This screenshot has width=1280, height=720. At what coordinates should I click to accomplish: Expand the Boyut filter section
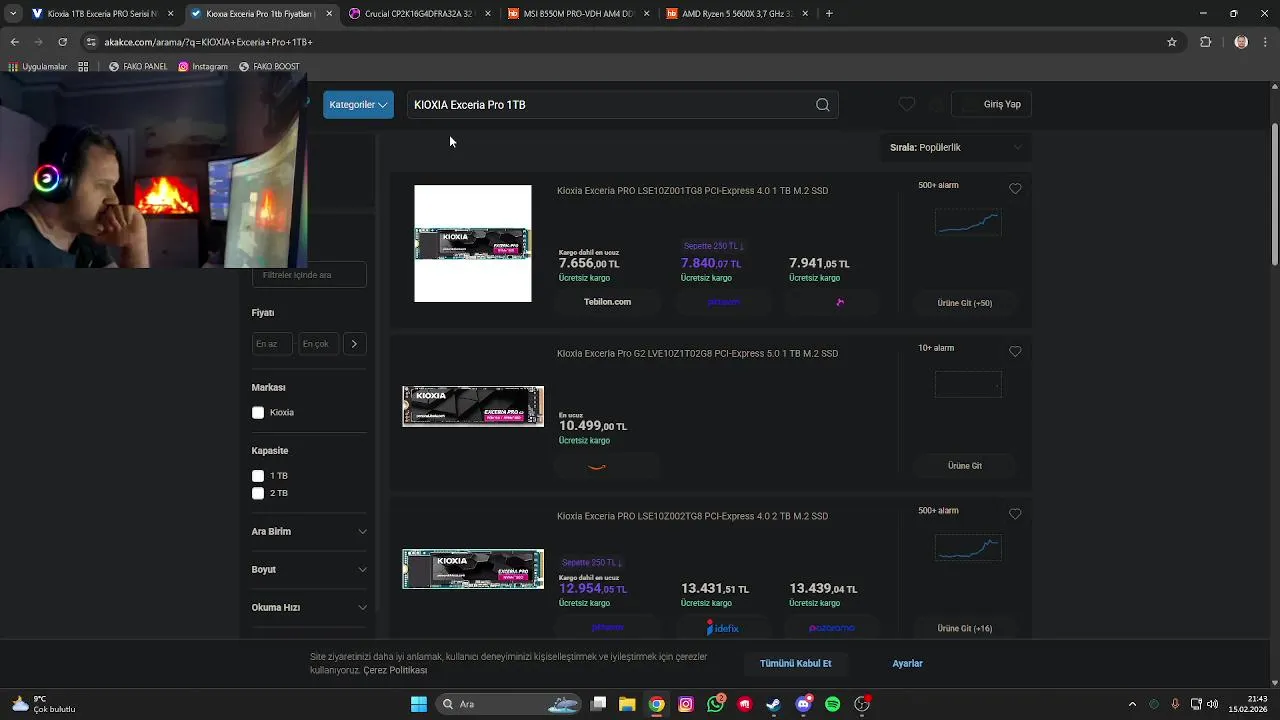click(x=309, y=570)
